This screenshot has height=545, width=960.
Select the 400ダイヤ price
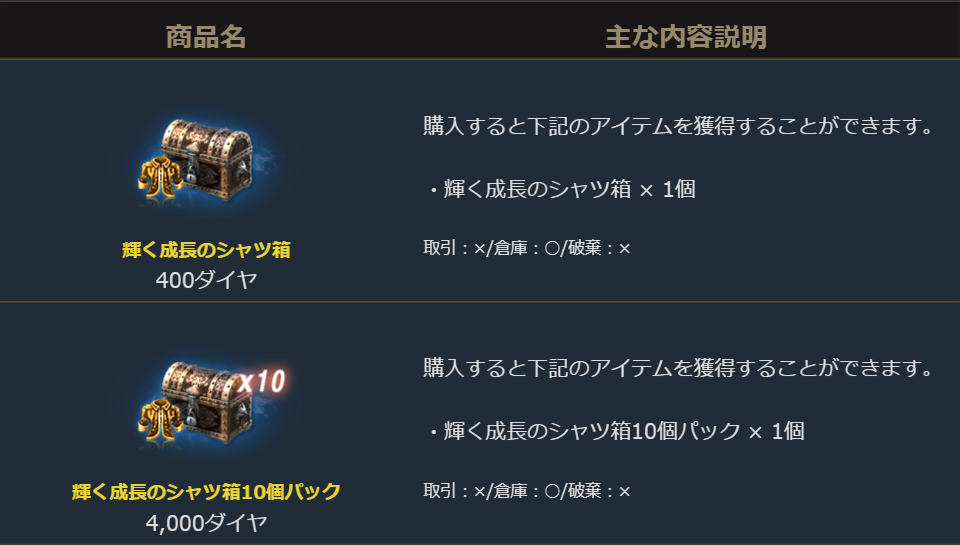(x=206, y=280)
